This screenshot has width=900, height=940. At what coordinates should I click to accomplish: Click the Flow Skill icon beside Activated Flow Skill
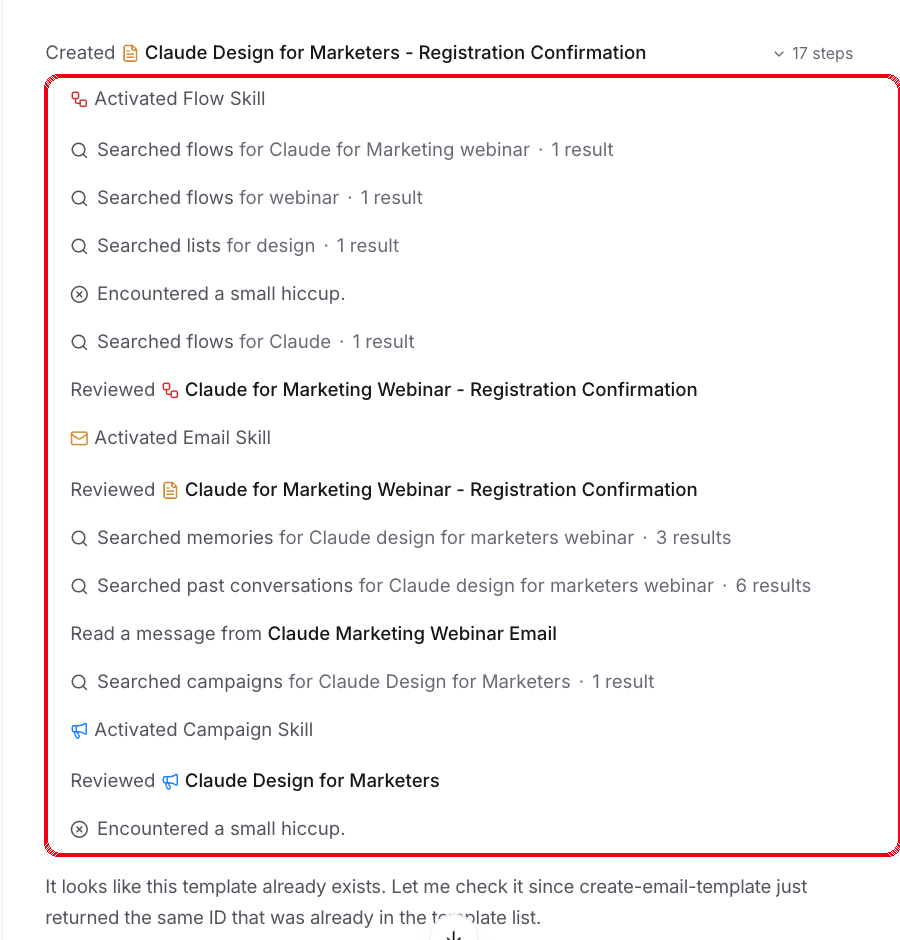pyautogui.click(x=79, y=99)
